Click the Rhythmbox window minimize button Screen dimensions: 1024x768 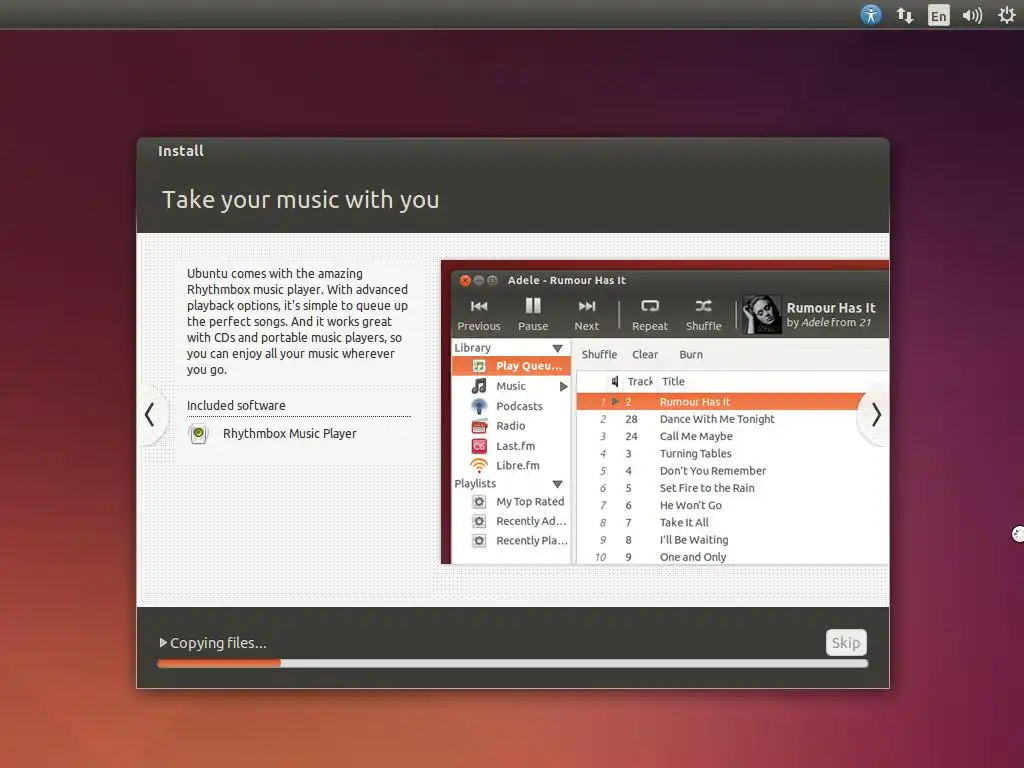[x=479, y=280]
